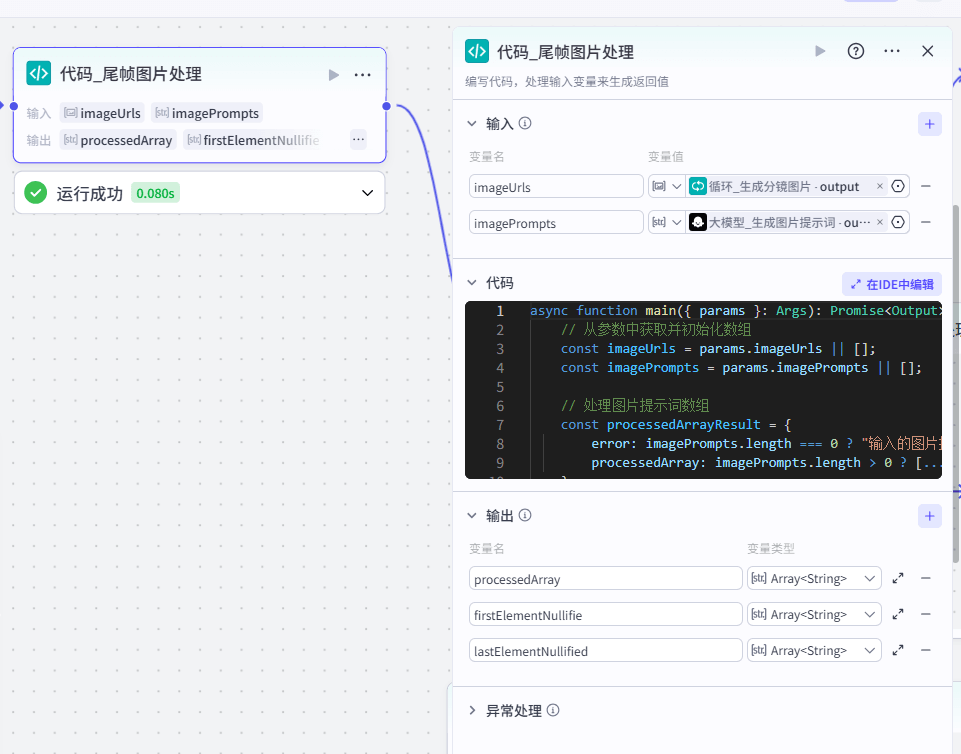This screenshot has height=754, width=961.
Task: Open the type dropdown for lastElementNullified output
Action: [x=814, y=651]
